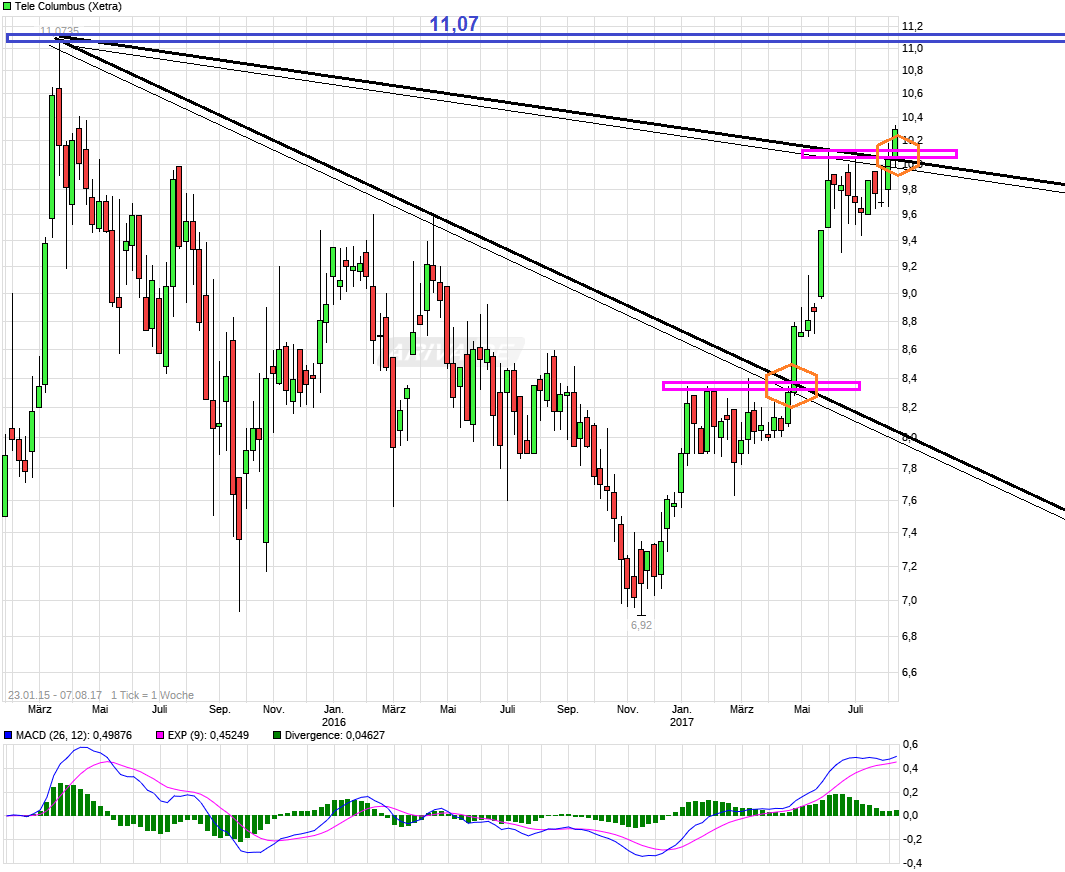Click the 2016 year label on time axis
This screenshot has height=872, width=1065.
[x=333, y=722]
